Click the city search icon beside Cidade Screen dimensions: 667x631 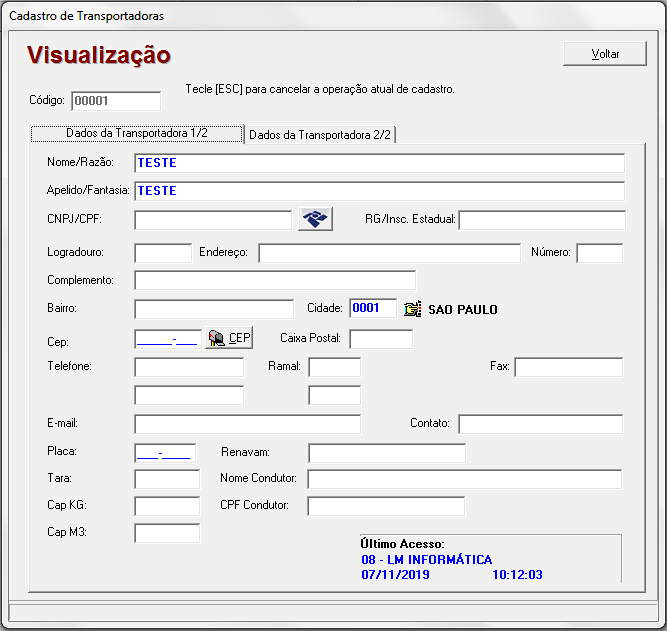[x=412, y=309]
